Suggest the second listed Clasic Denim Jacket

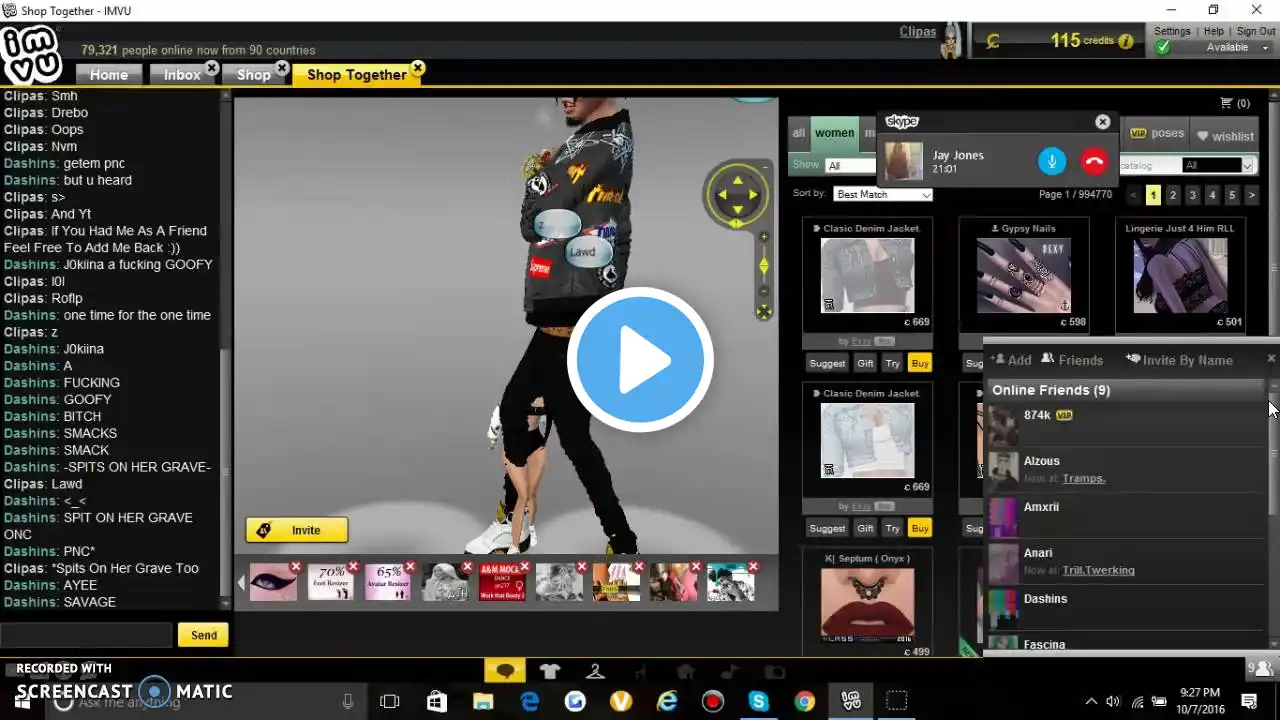827,528
